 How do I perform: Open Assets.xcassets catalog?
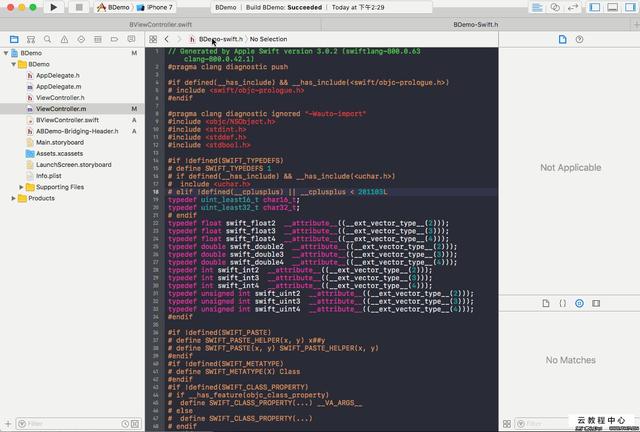(59, 154)
